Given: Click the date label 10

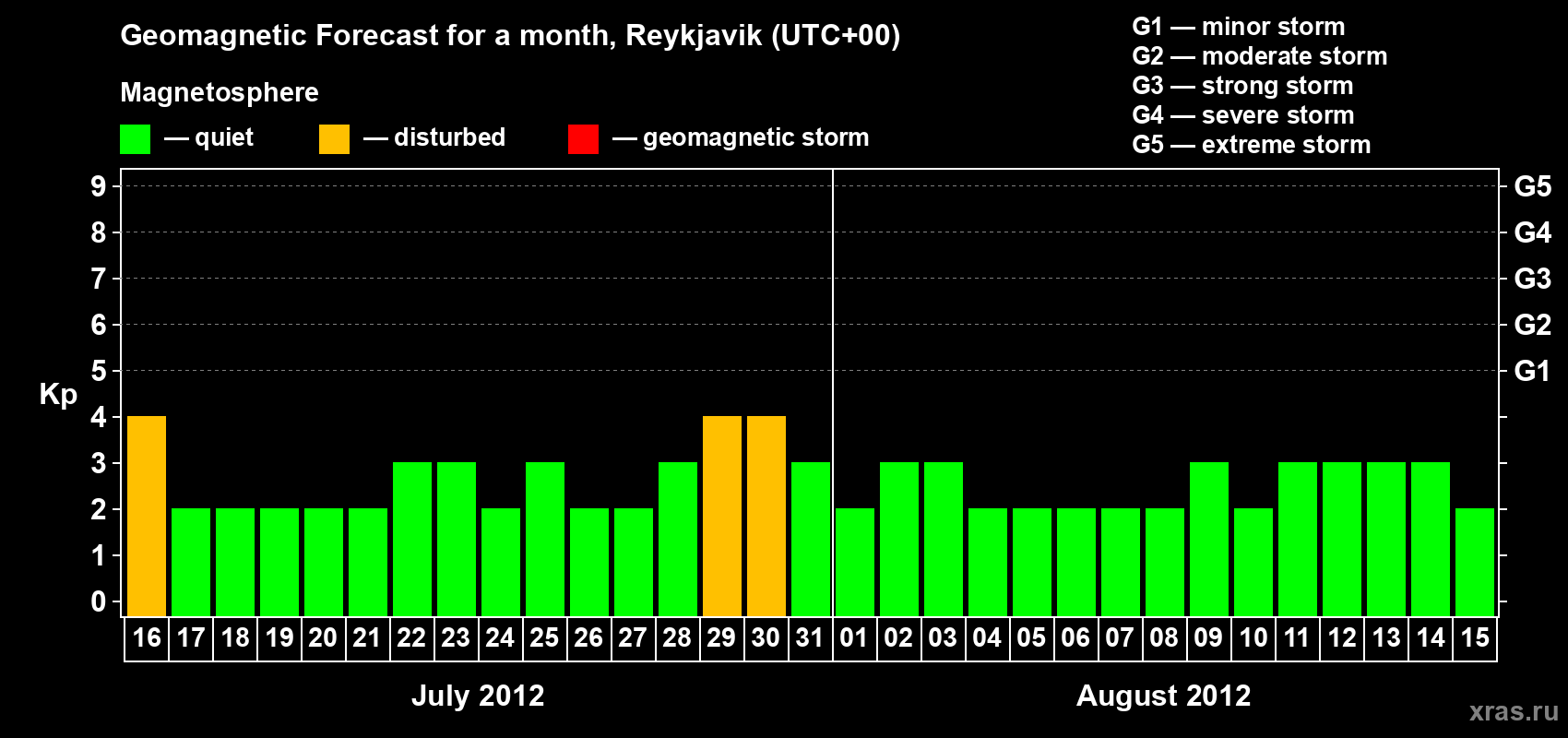Looking at the screenshot, I should click(x=1253, y=637).
